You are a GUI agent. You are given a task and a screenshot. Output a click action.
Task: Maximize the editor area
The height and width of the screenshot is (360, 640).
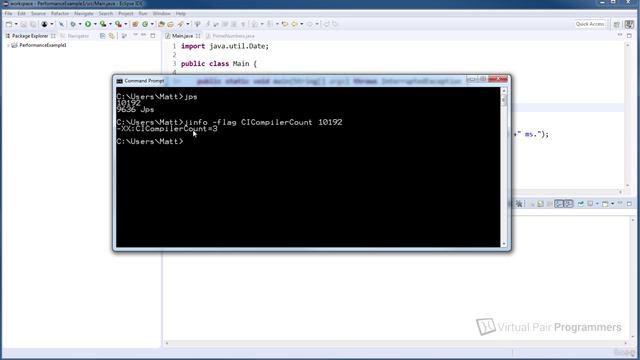click(629, 36)
